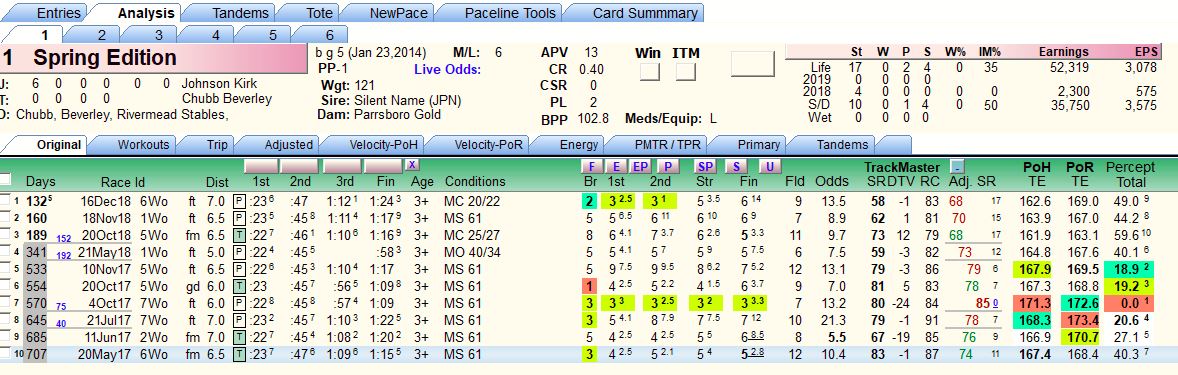Click the T surface box in the 20May17 row
Screen dimensions: 1178x375
239,354
